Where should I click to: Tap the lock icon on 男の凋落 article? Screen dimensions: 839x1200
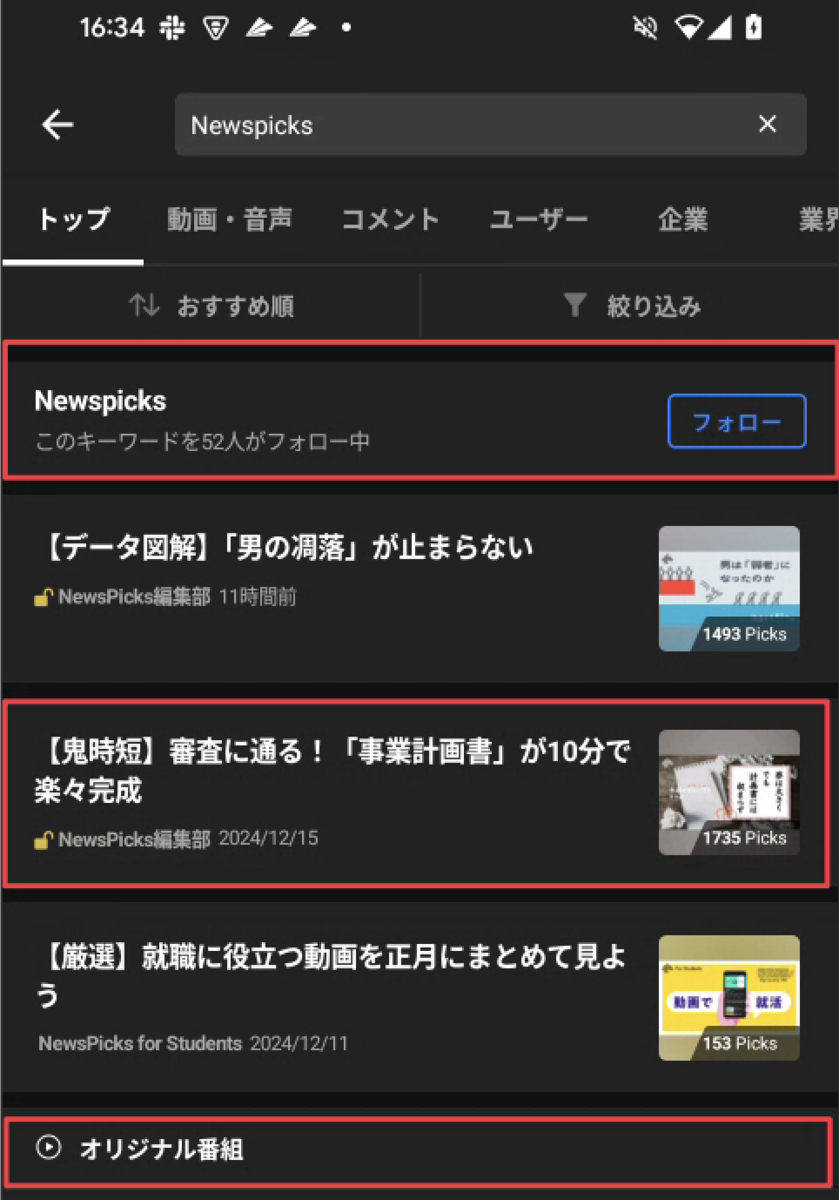[x=44, y=598]
